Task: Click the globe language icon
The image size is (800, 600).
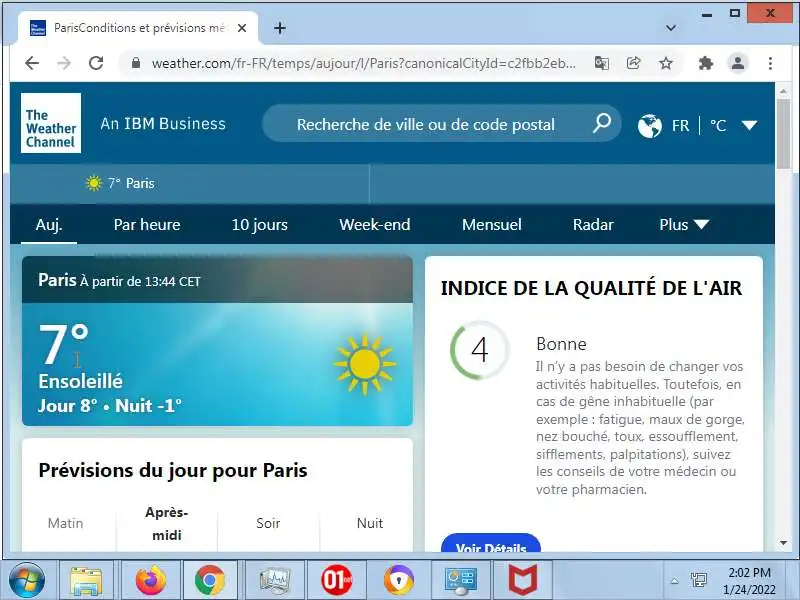Action: [649, 126]
